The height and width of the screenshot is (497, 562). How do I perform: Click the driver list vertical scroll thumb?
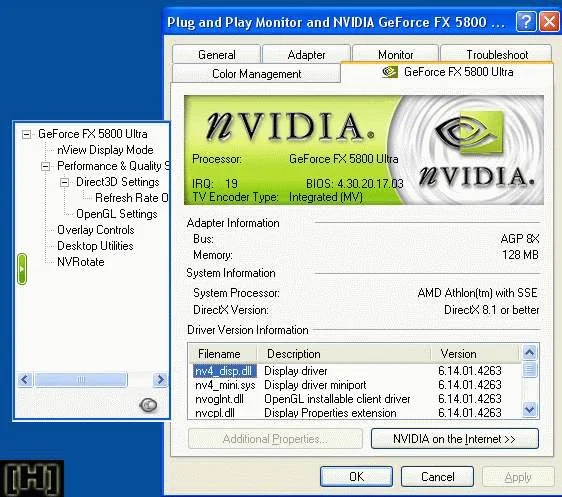530,369
